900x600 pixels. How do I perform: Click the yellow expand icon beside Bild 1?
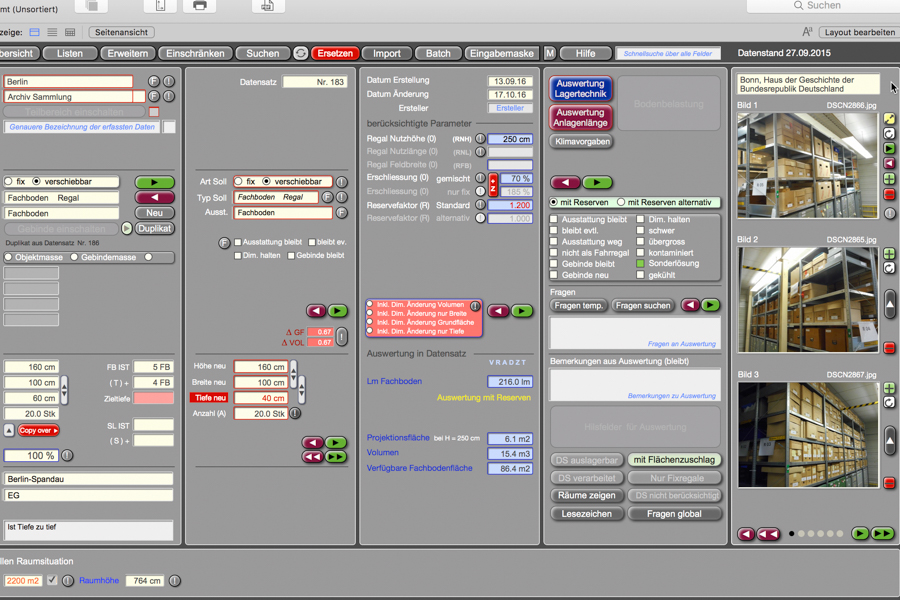pos(889,119)
